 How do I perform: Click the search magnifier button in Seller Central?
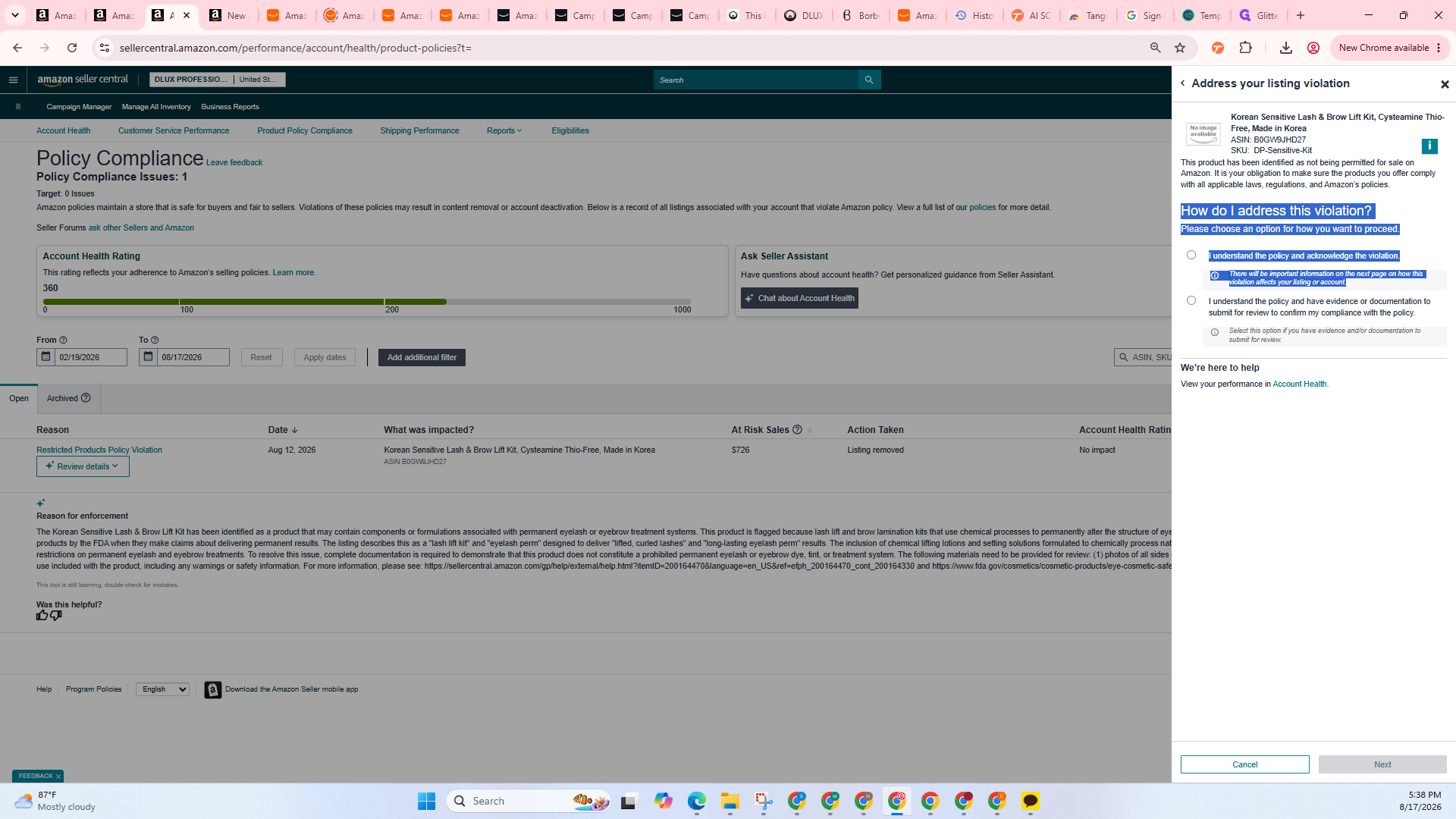pos(869,80)
